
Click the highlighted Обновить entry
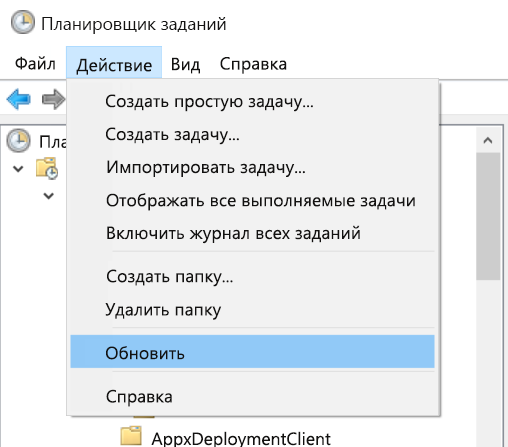252,352
